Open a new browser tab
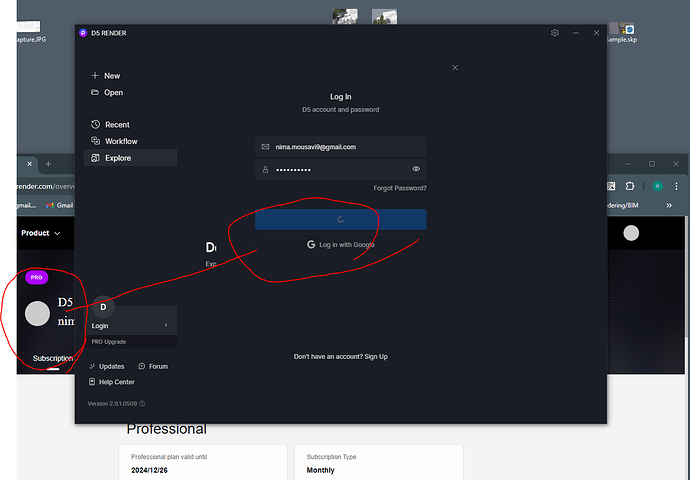Image resolution: width=690 pixels, height=480 pixels. [x=48, y=164]
